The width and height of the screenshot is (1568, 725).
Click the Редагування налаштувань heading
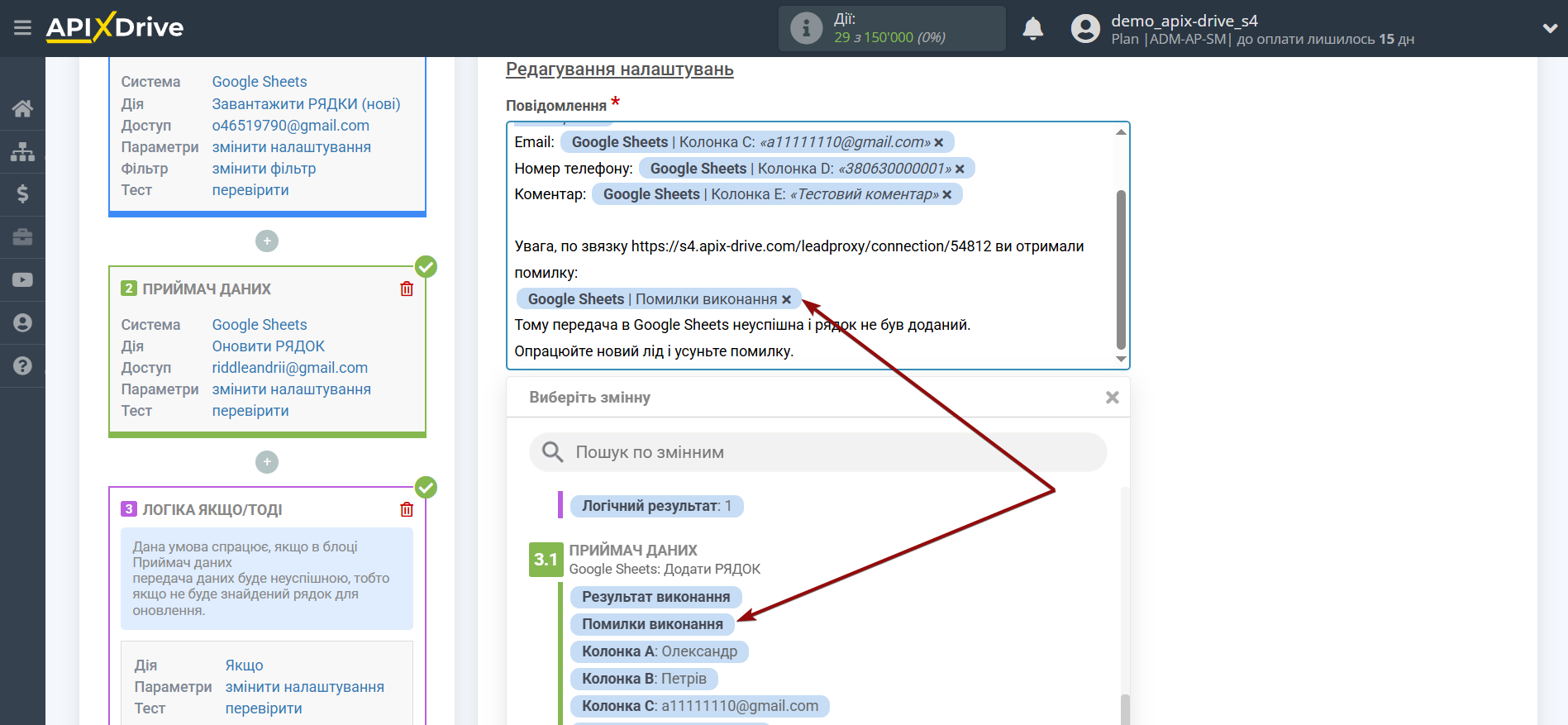point(619,69)
